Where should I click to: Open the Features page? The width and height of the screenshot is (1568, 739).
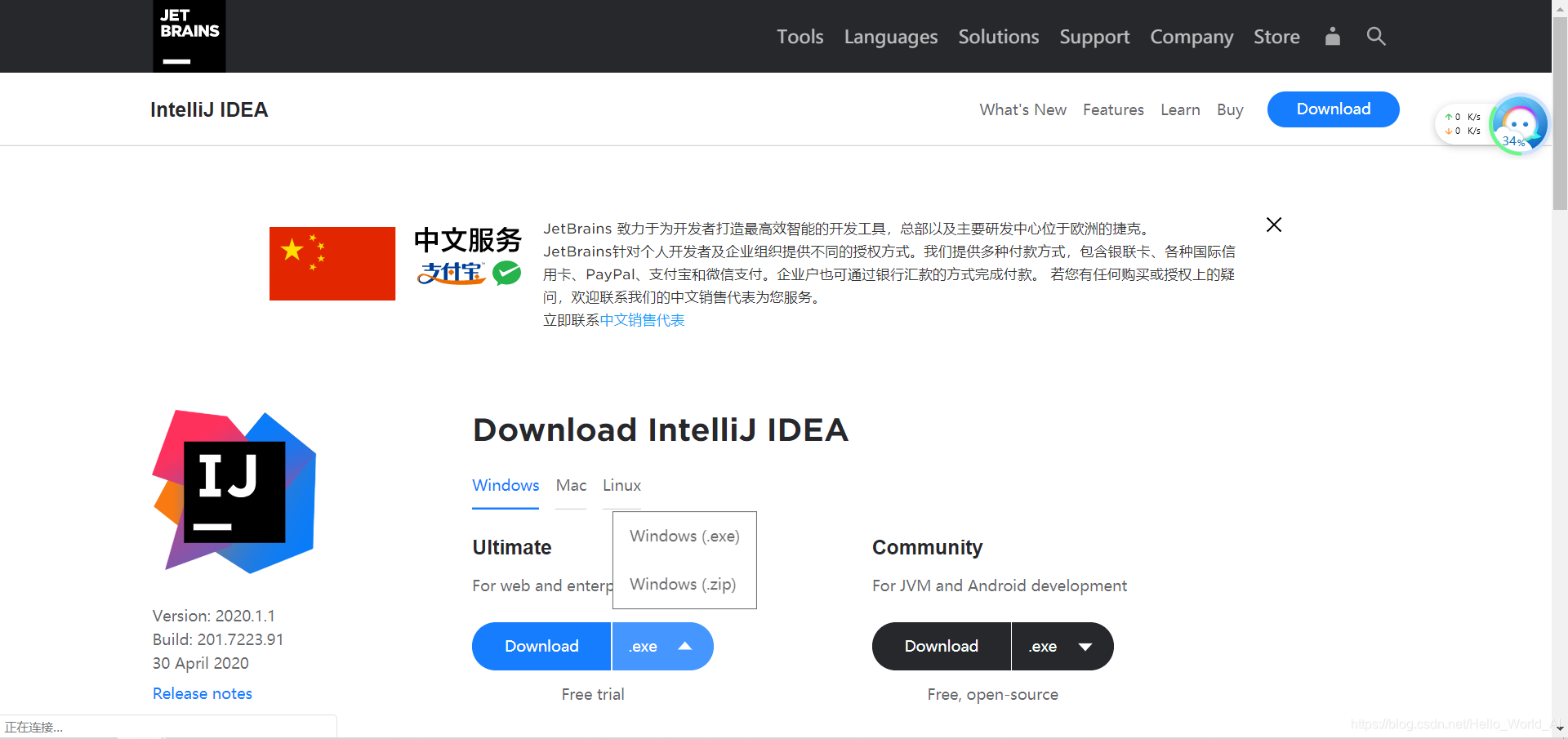1113,109
